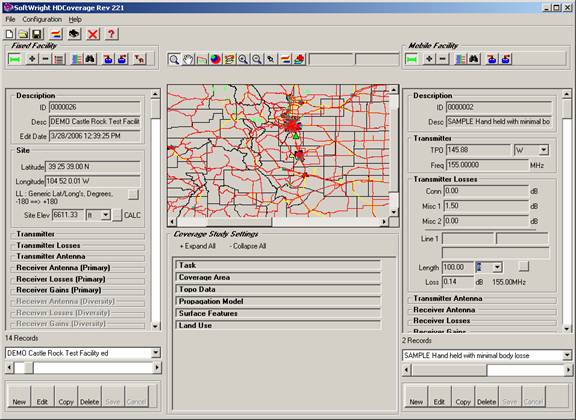Click the Misc 1 loss field
Screen dimensions: 576x420
486,206
